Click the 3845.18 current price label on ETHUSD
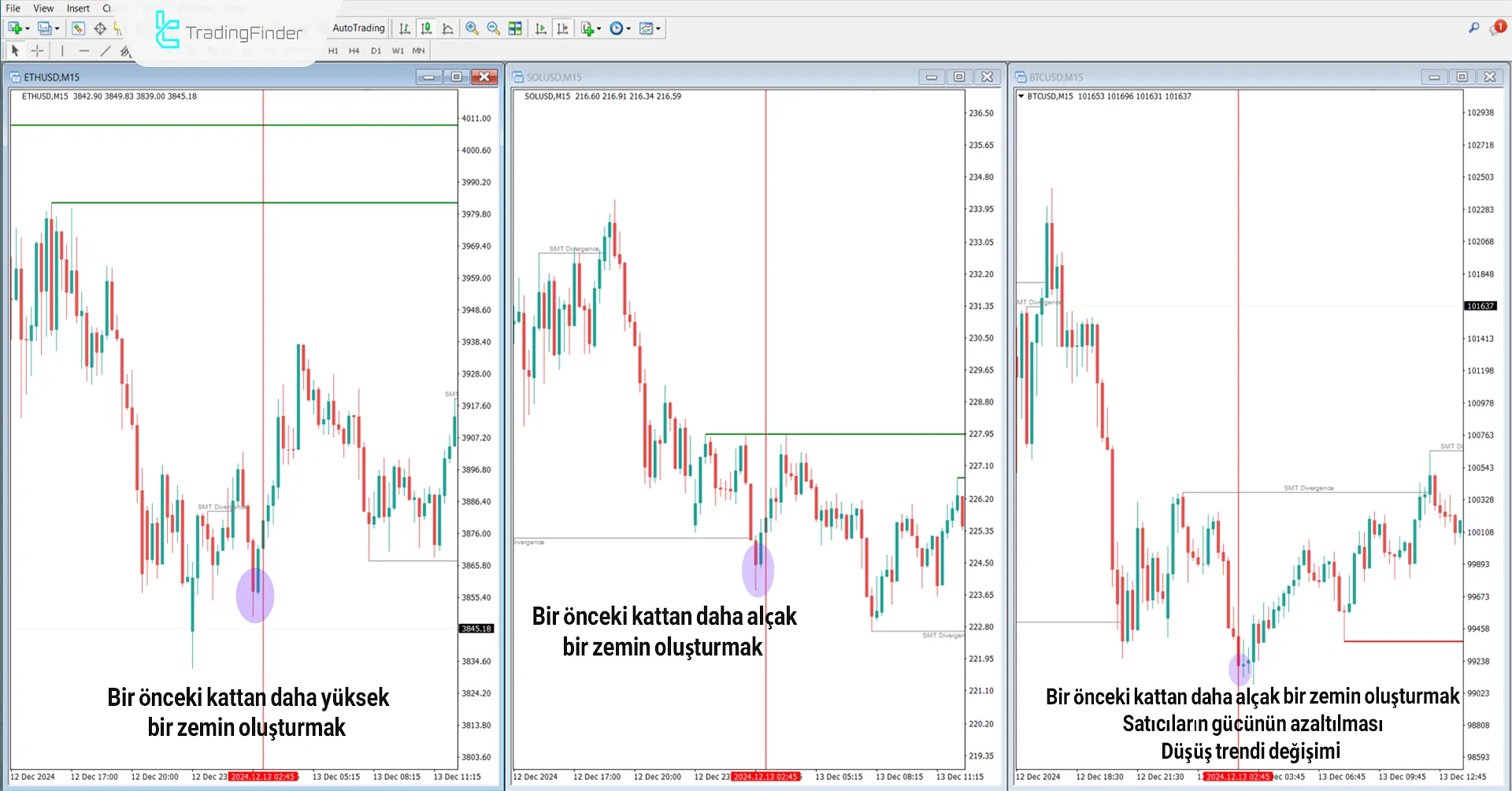The height and width of the screenshot is (791, 1512). point(476,629)
